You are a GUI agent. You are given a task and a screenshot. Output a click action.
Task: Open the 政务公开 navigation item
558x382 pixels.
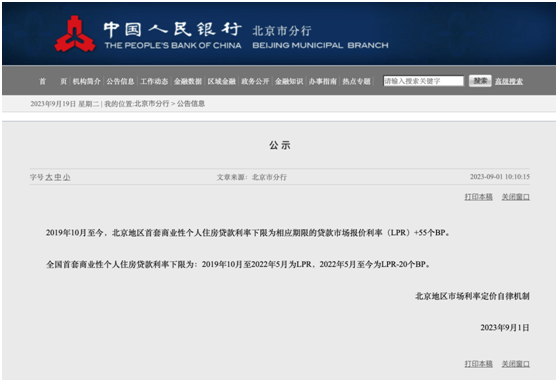(x=255, y=82)
